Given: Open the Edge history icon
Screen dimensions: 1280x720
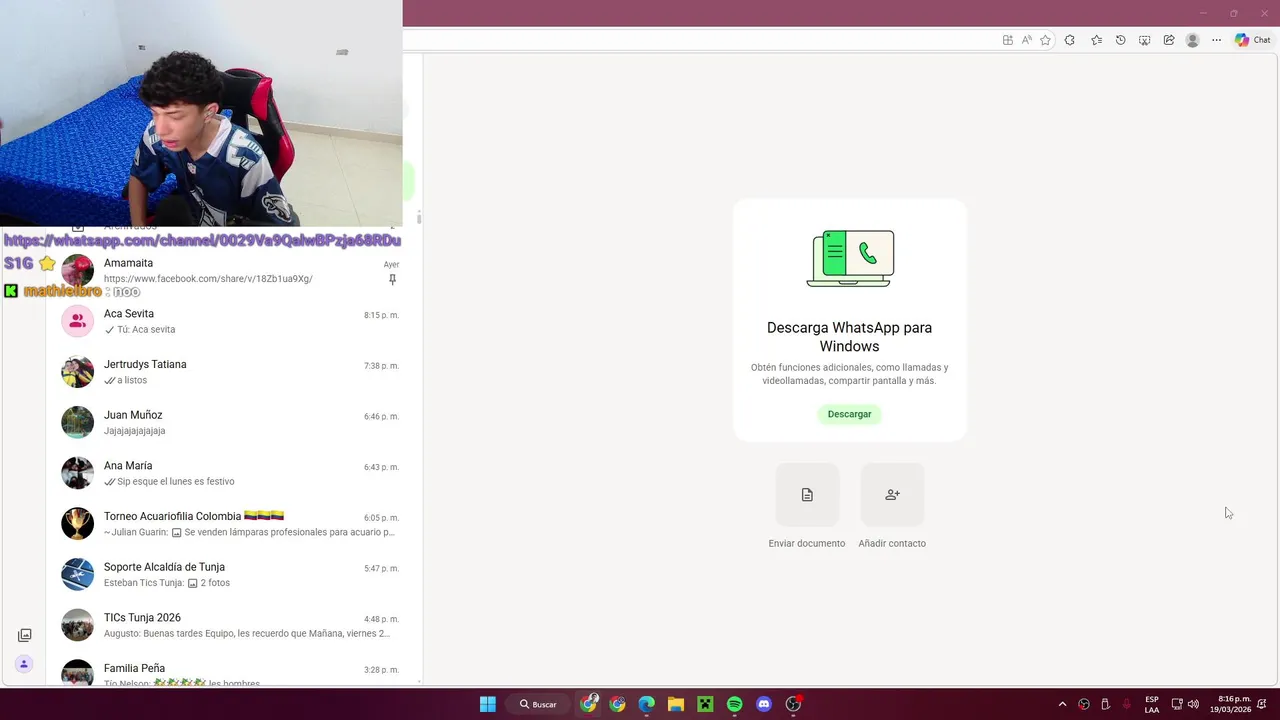Looking at the screenshot, I should click(x=1120, y=40).
